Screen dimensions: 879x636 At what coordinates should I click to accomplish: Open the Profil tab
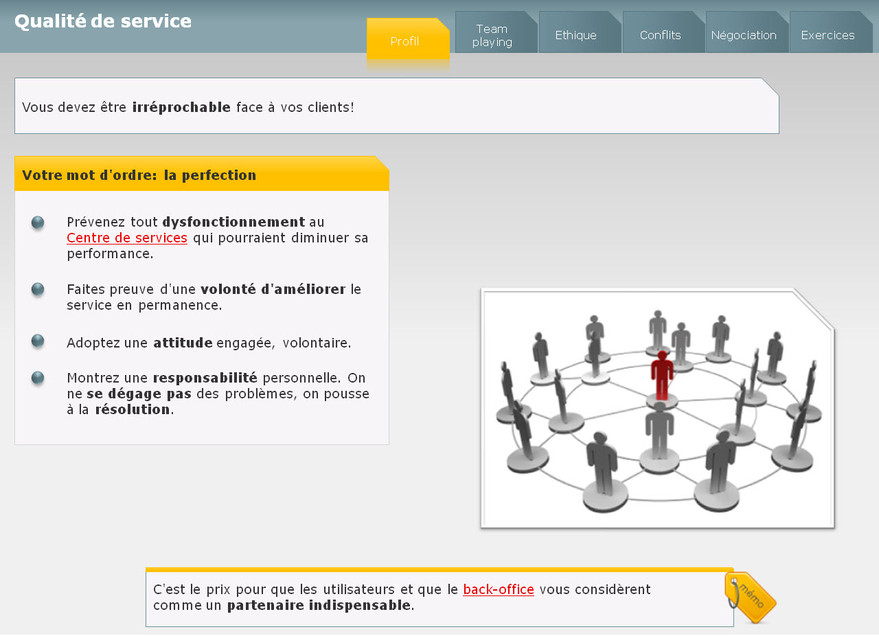(405, 41)
